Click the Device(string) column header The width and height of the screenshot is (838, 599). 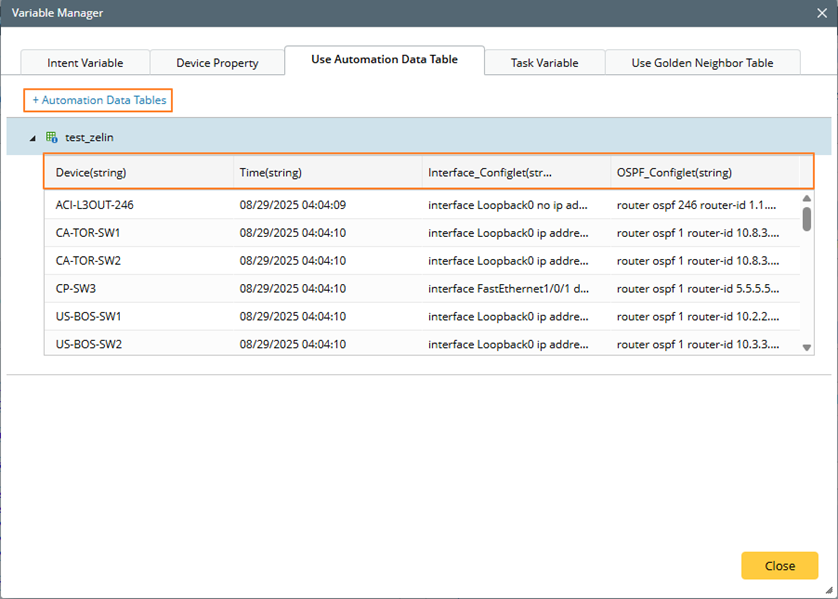tap(138, 173)
